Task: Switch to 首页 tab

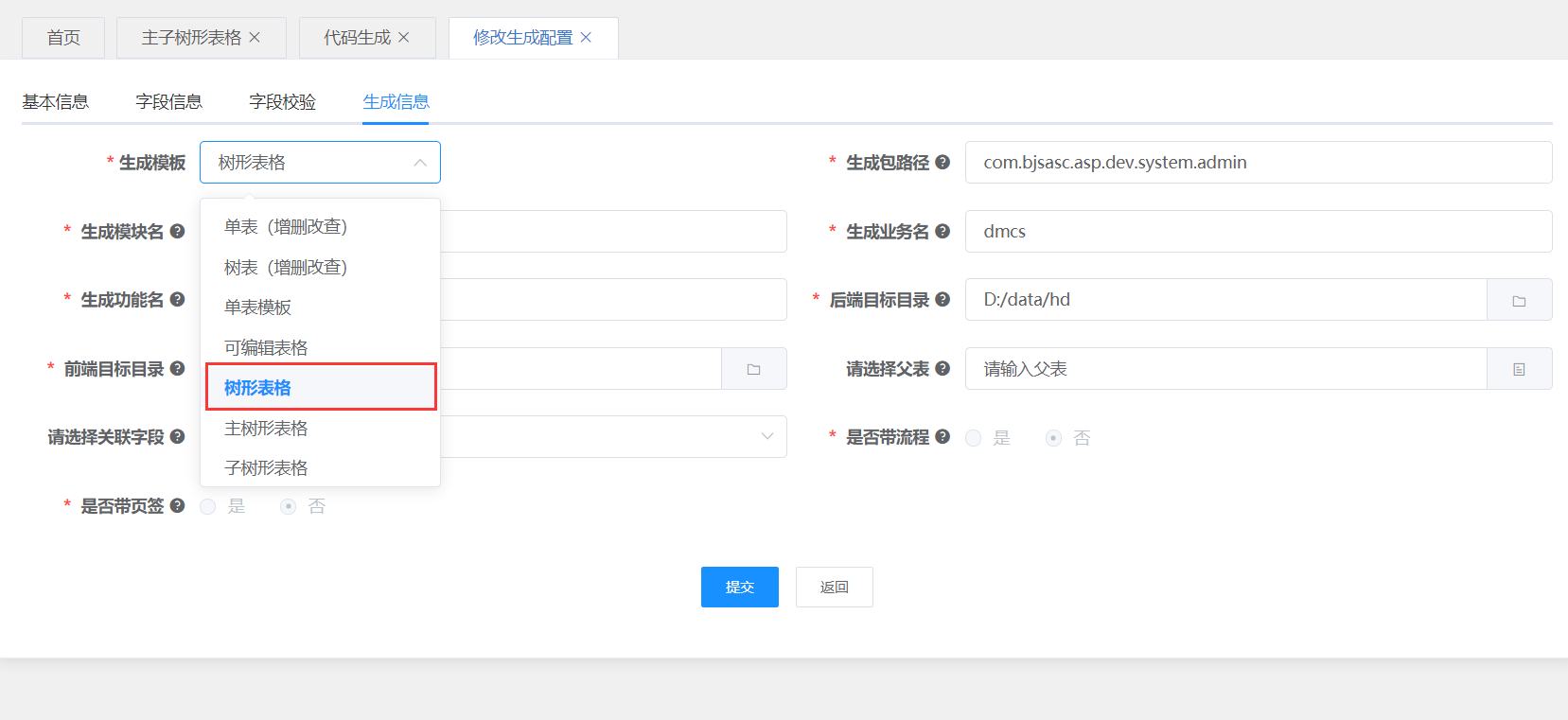Action: 63,38
